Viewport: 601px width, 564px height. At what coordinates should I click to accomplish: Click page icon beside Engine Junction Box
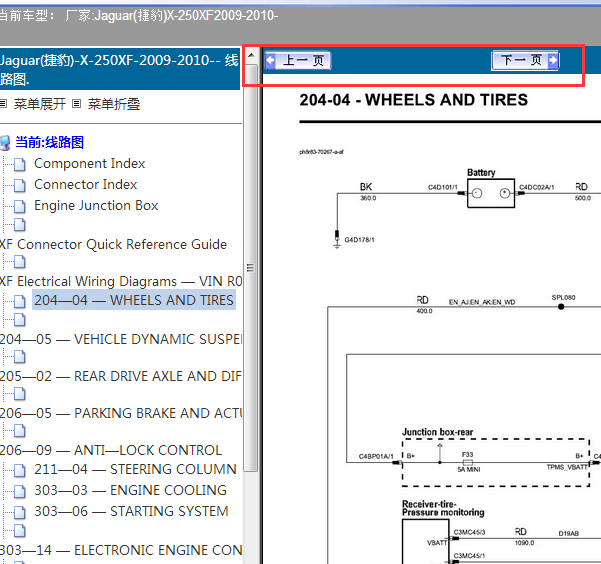pos(20,207)
